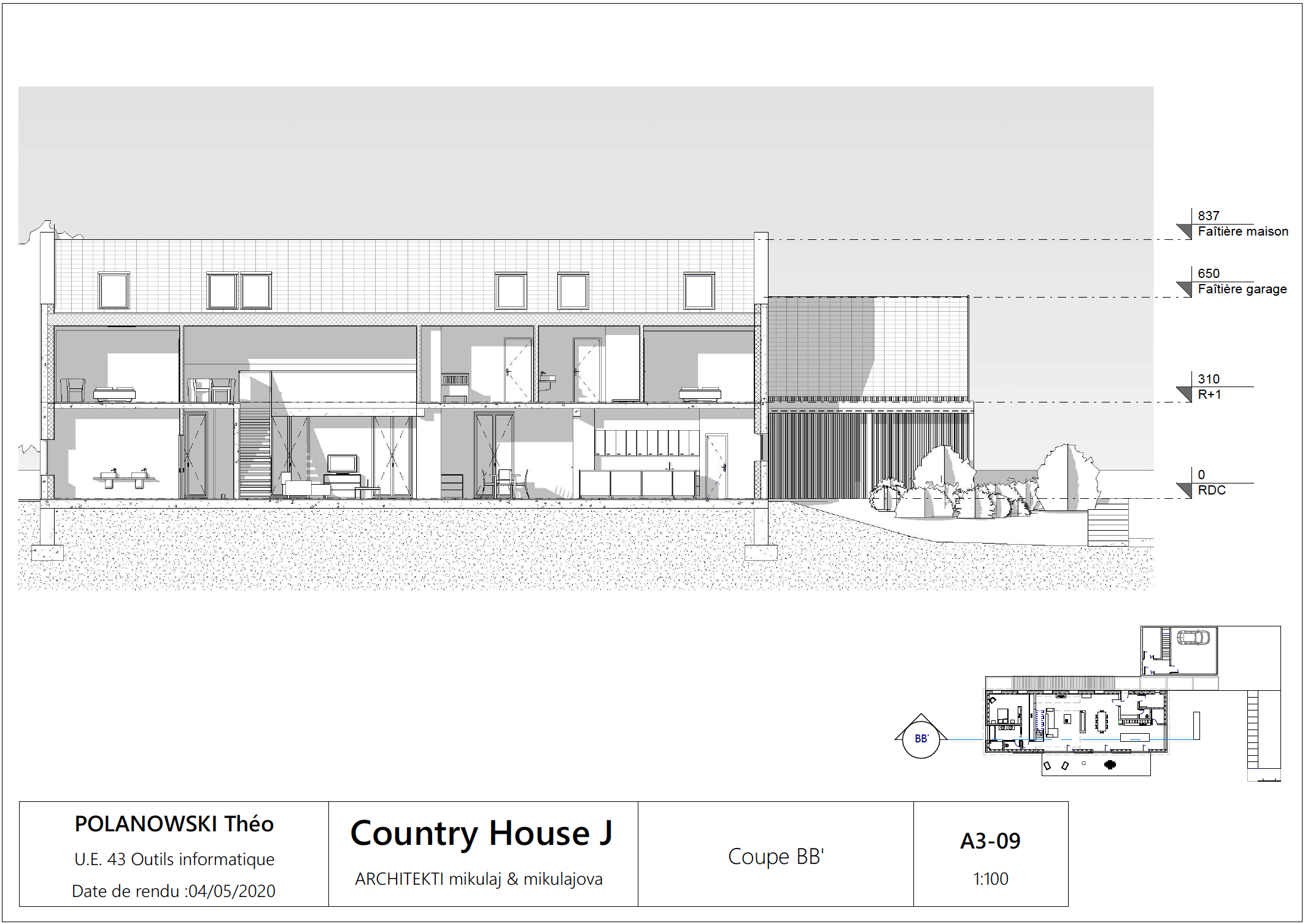Click the BB' section marker circle
Viewport: 1305px width, 924px height.
[x=921, y=739]
